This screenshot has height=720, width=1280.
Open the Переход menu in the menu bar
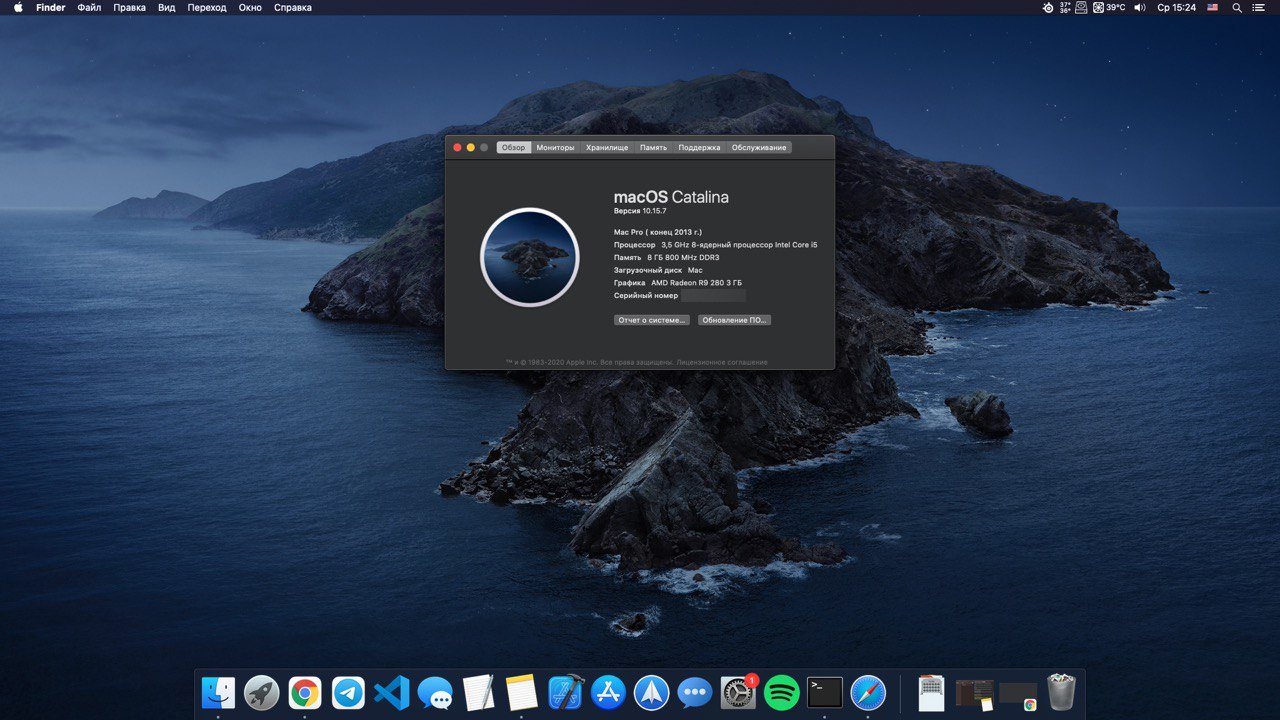[x=206, y=8]
